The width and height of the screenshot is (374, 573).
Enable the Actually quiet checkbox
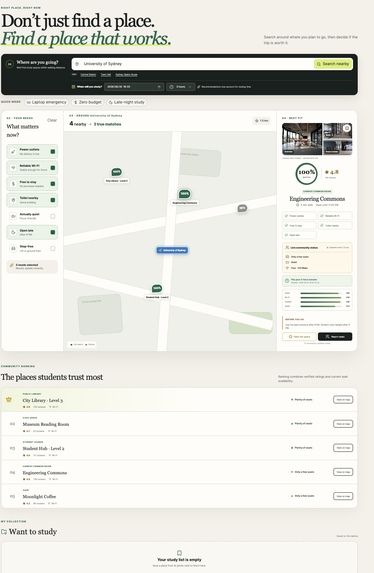tap(53, 216)
